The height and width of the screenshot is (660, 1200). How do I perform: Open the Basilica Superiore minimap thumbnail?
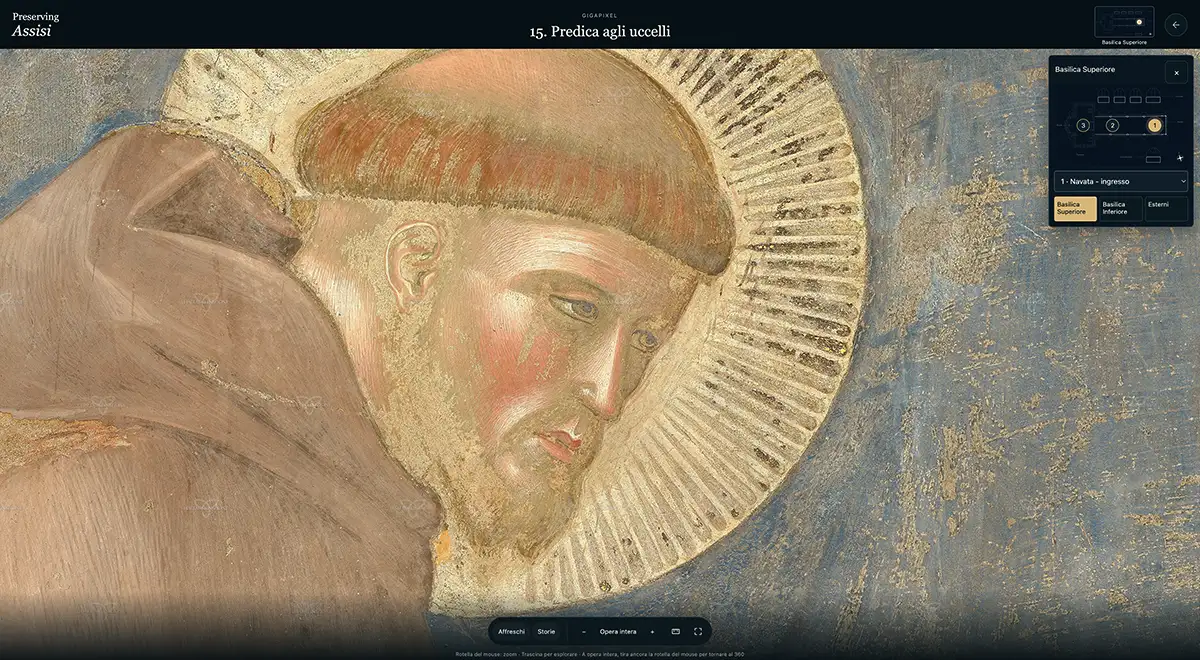pos(1124,22)
